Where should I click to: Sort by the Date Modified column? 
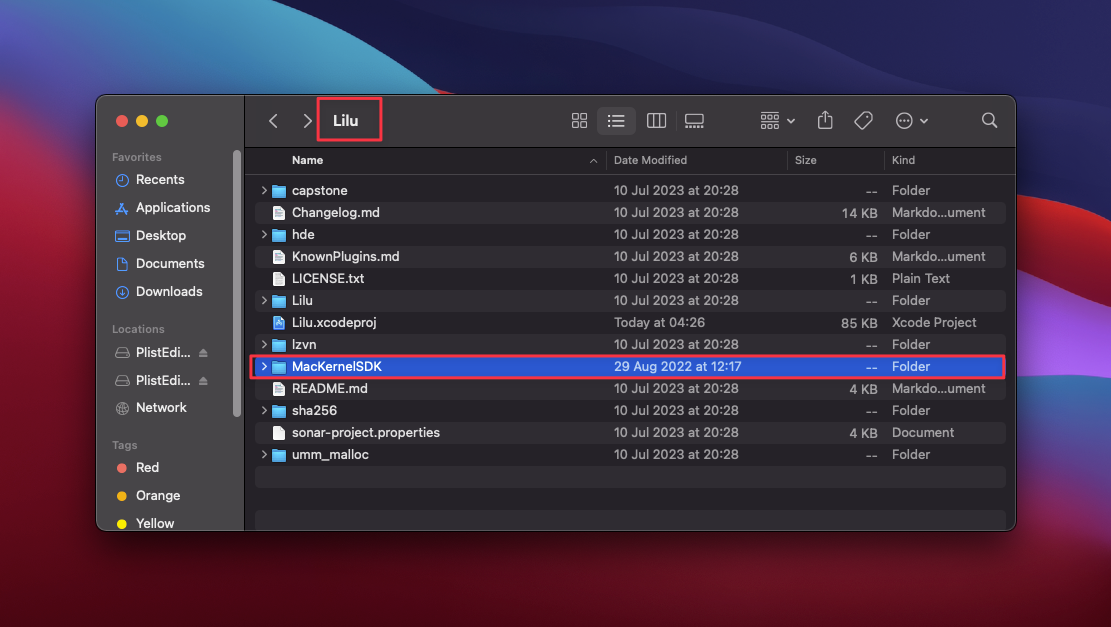[650, 160]
